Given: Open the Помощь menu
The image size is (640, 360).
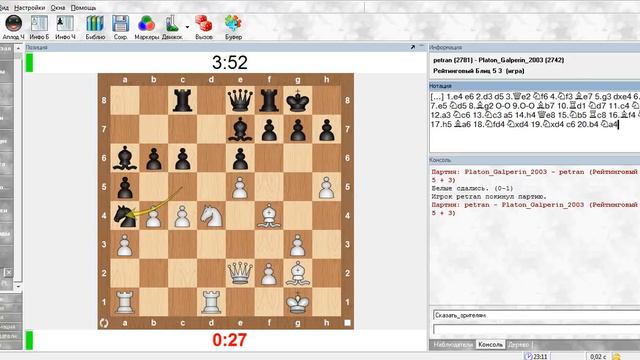Looking at the screenshot, I should pos(83,8).
